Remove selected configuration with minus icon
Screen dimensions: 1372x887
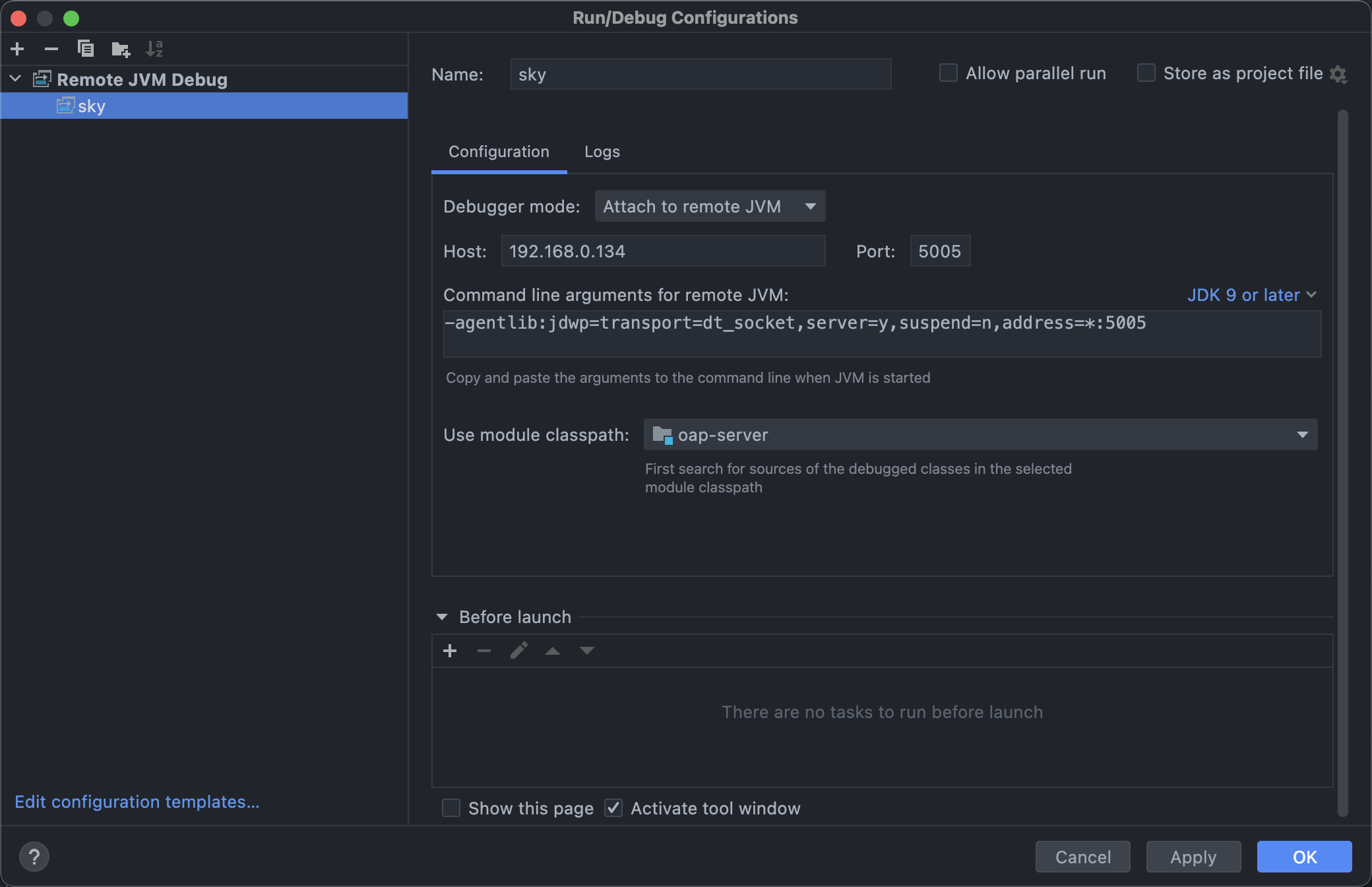point(51,49)
